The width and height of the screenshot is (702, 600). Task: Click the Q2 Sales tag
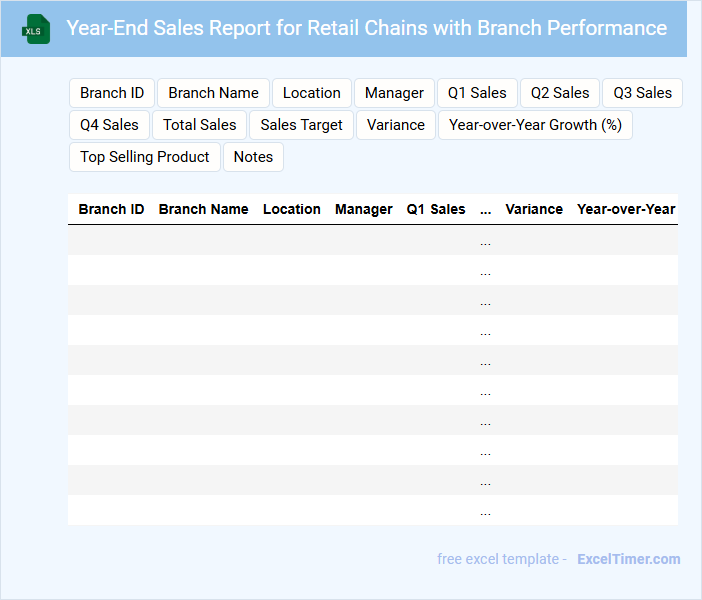pyautogui.click(x=560, y=93)
